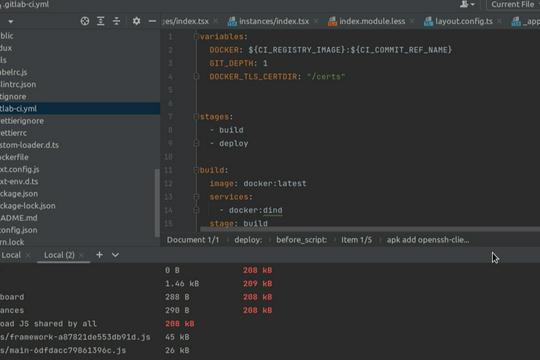Screen dimensions: 540x360
Task: Collapse the build block fold marker
Action: click(196, 170)
